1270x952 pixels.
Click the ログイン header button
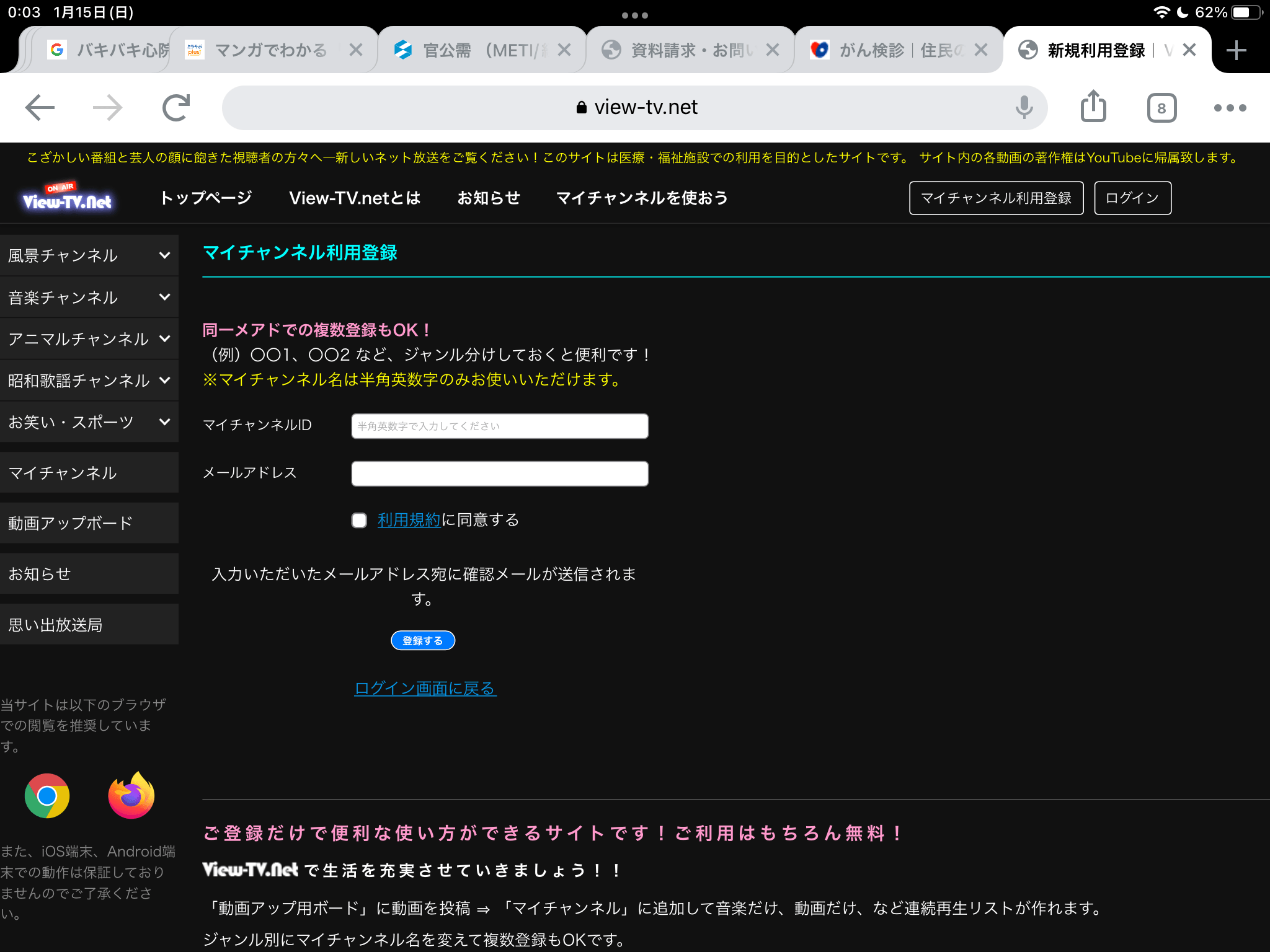click(1132, 198)
